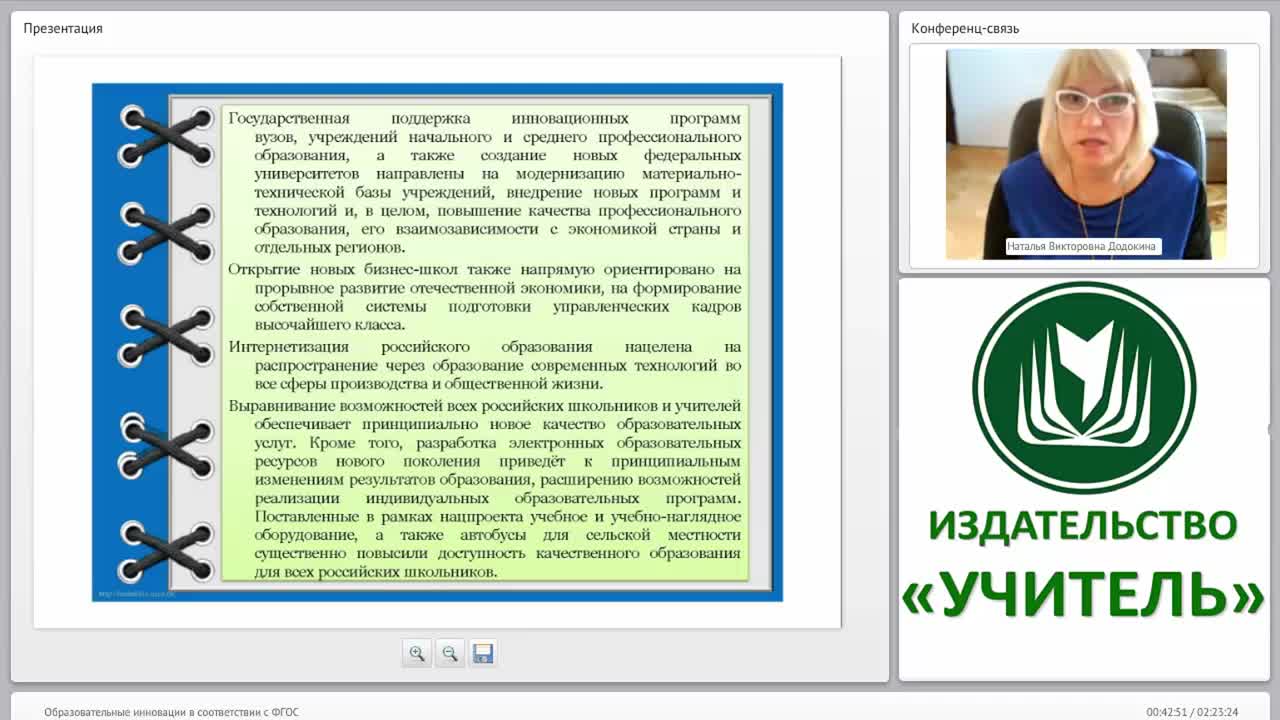Click the slide paragraph starting Выравнивание возможностей

tap(485, 489)
